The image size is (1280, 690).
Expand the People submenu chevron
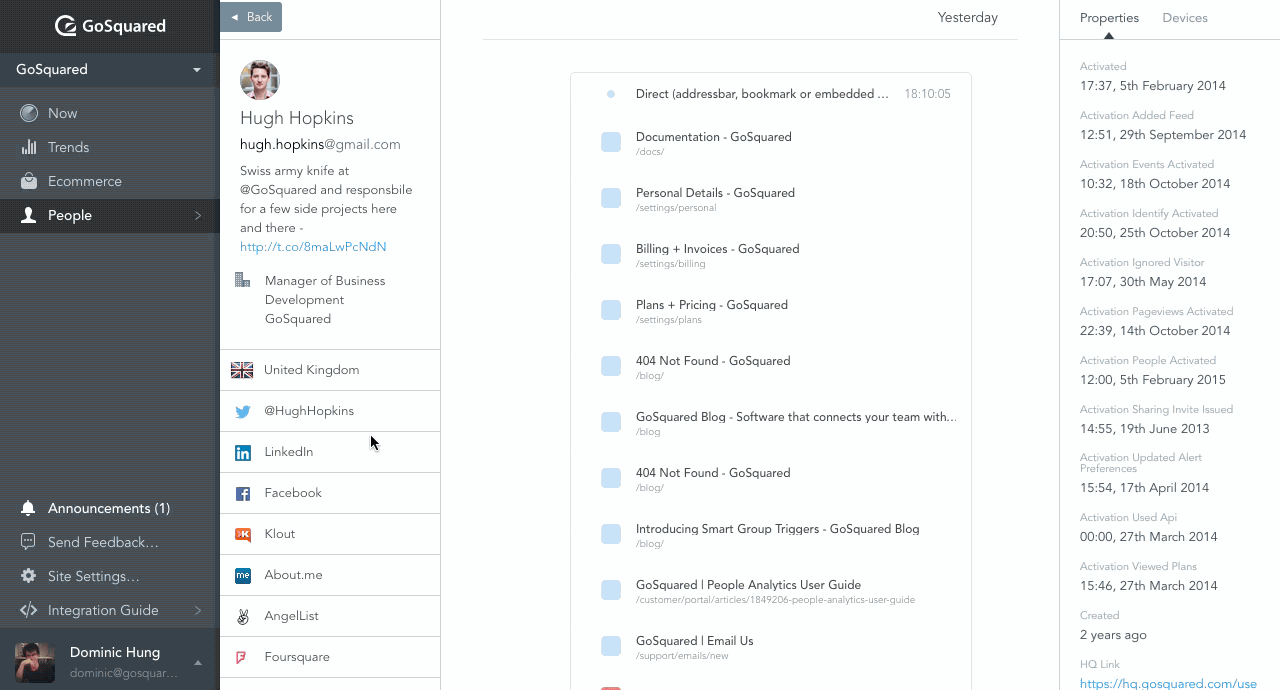pyautogui.click(x=198, y=215)
